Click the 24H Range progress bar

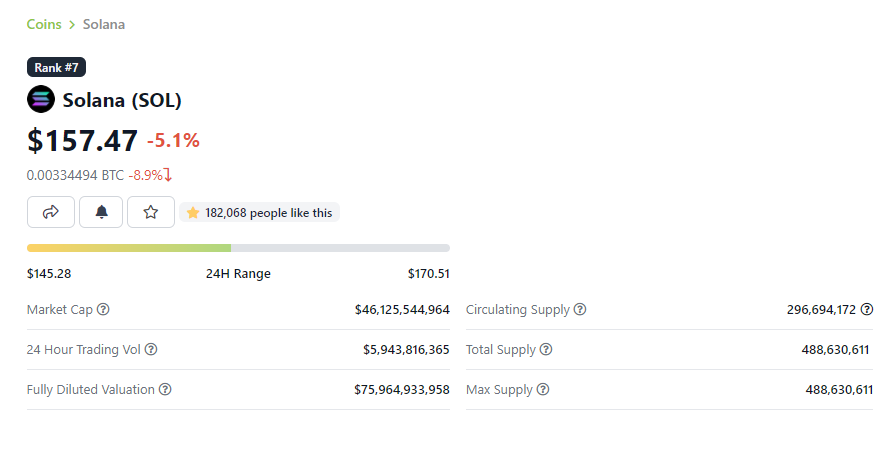pos(238,248)
